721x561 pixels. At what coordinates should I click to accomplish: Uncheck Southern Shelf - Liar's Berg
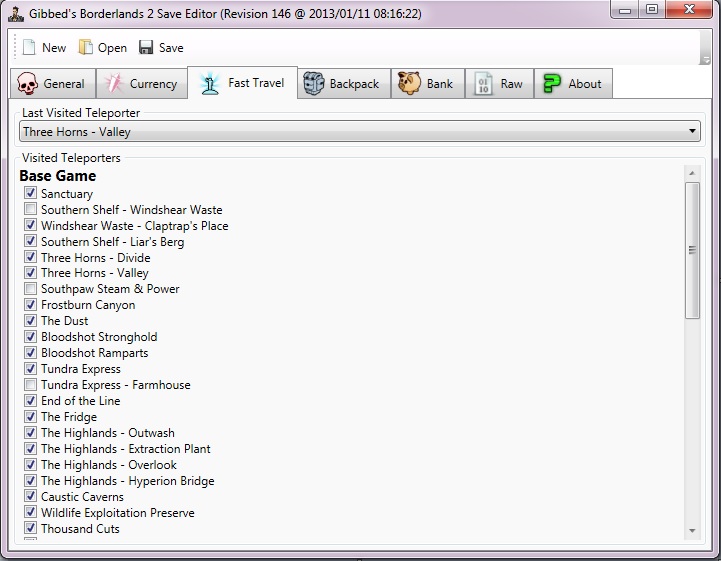click(x=30, y=240)
